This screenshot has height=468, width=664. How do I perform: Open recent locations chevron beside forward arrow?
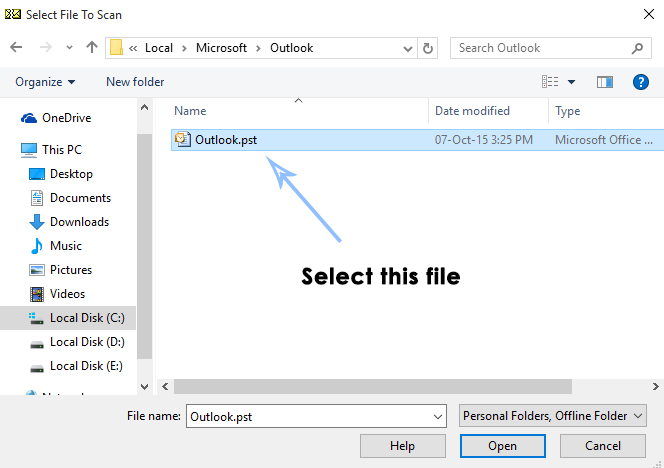[69, 48]
